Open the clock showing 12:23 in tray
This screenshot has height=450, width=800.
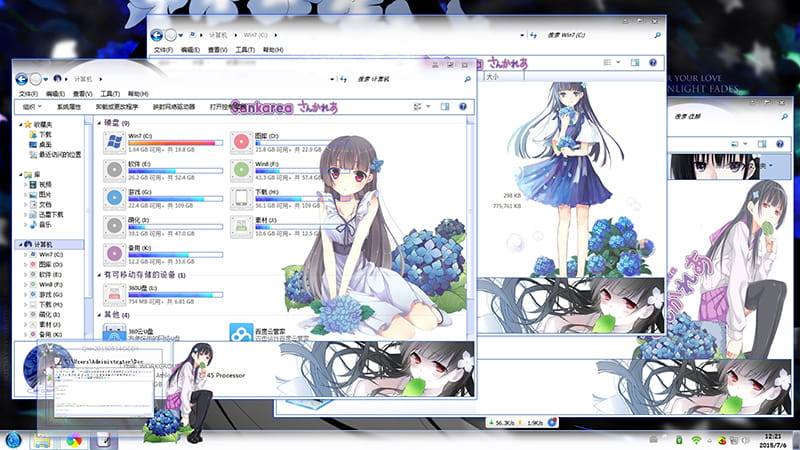tap(773, 440)
